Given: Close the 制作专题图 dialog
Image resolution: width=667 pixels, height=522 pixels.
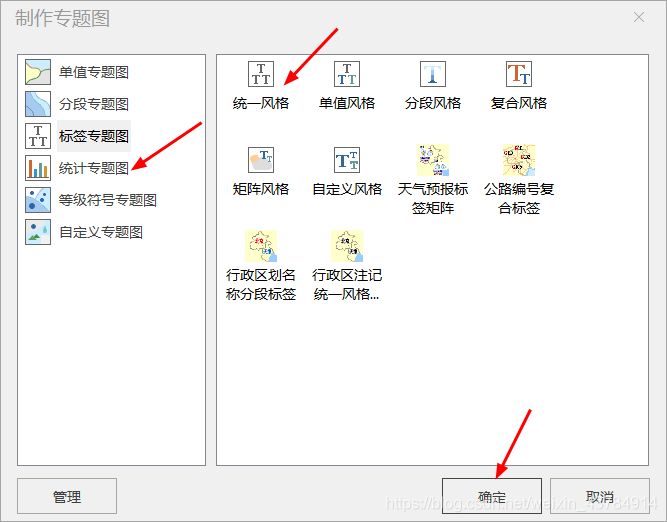Looking at the screenshot, I should (638, 17).
